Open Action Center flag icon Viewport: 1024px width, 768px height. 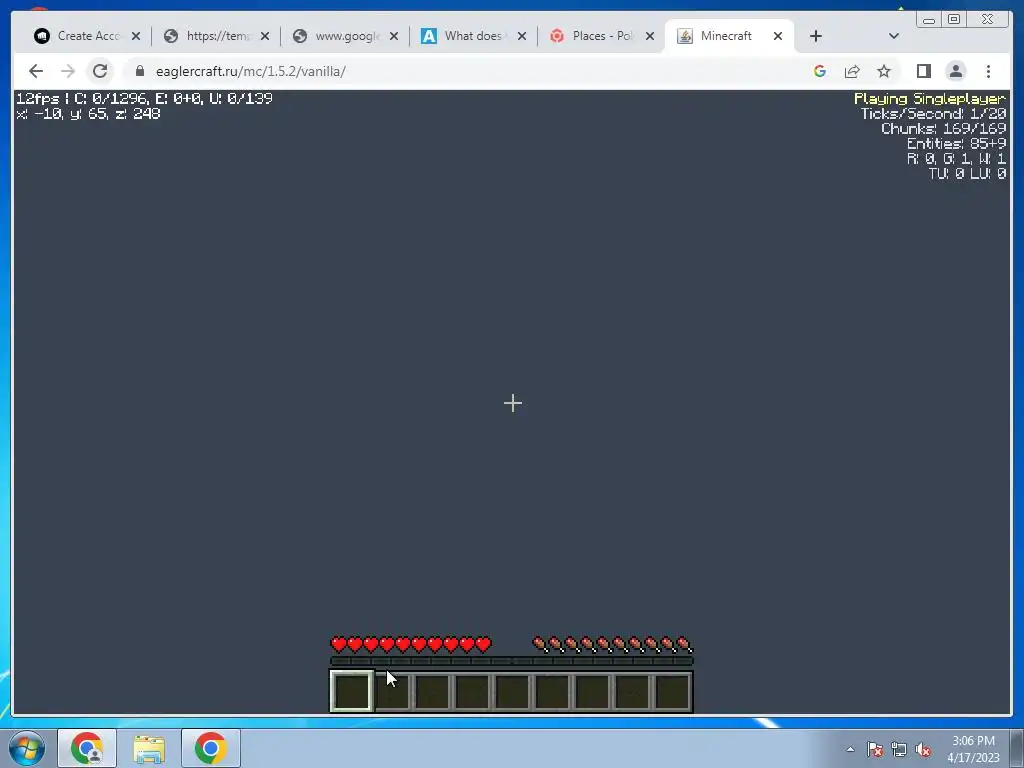point(875,749)
